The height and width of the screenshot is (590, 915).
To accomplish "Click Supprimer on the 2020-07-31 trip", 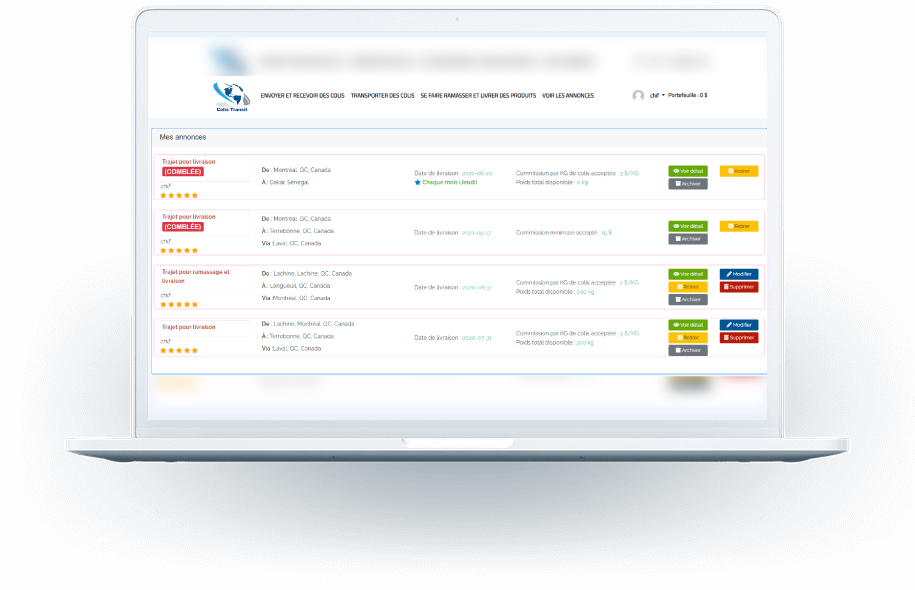I will coord(739,338).
